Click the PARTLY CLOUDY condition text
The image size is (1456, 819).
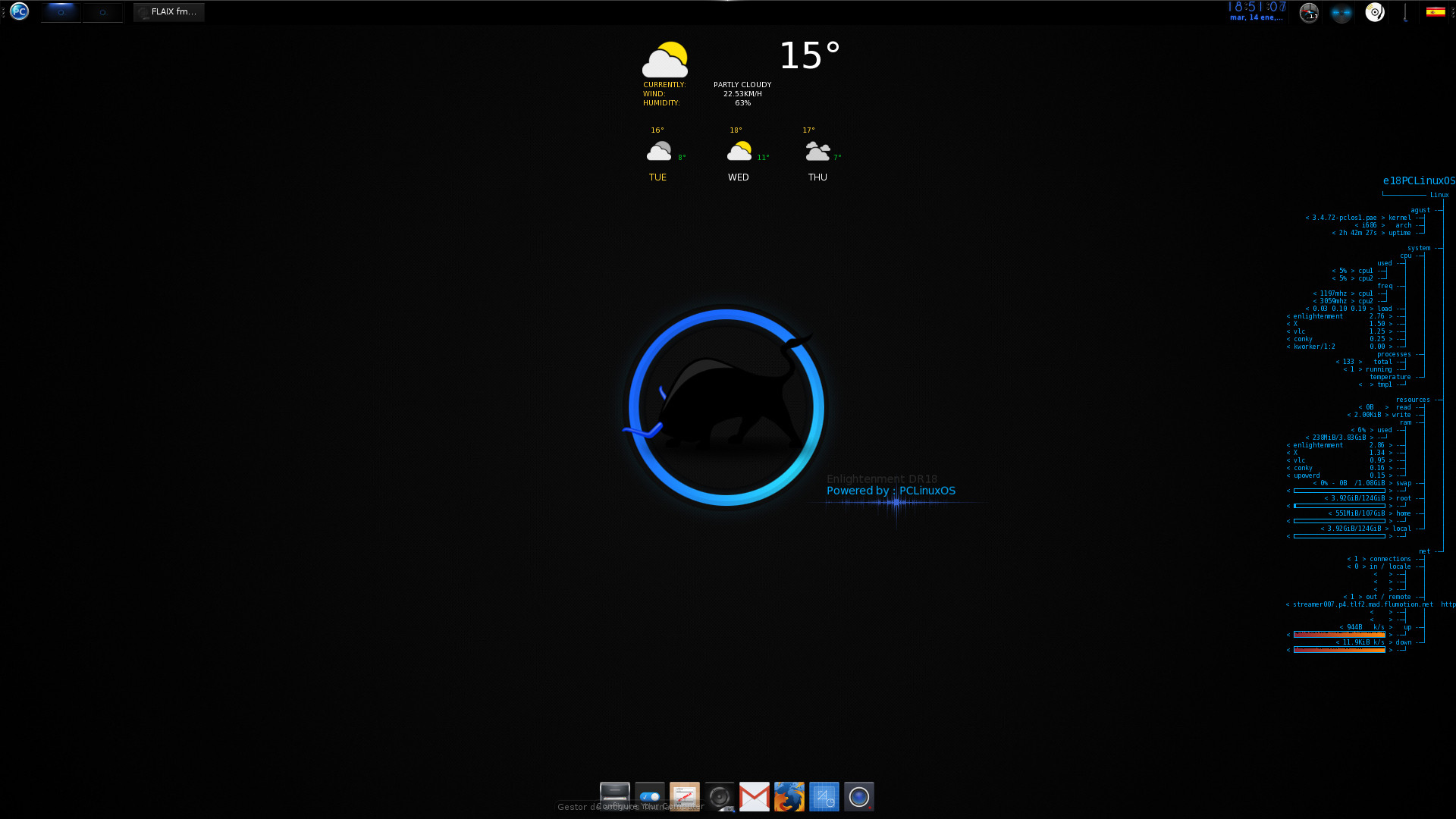click(742, 85)
